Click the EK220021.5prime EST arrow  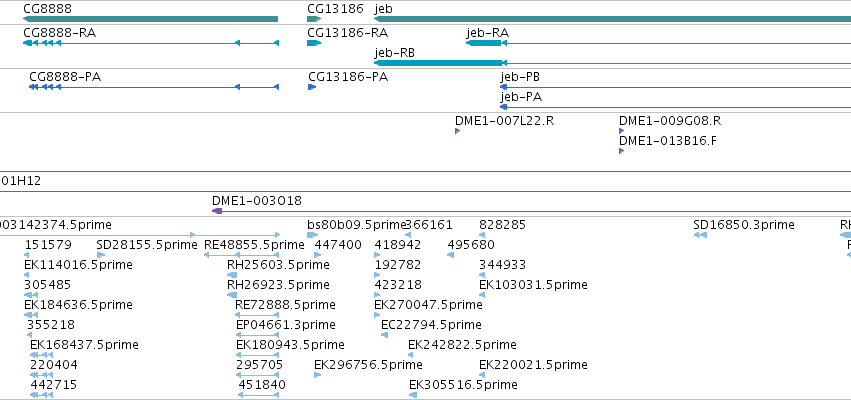tap(482, 375)
